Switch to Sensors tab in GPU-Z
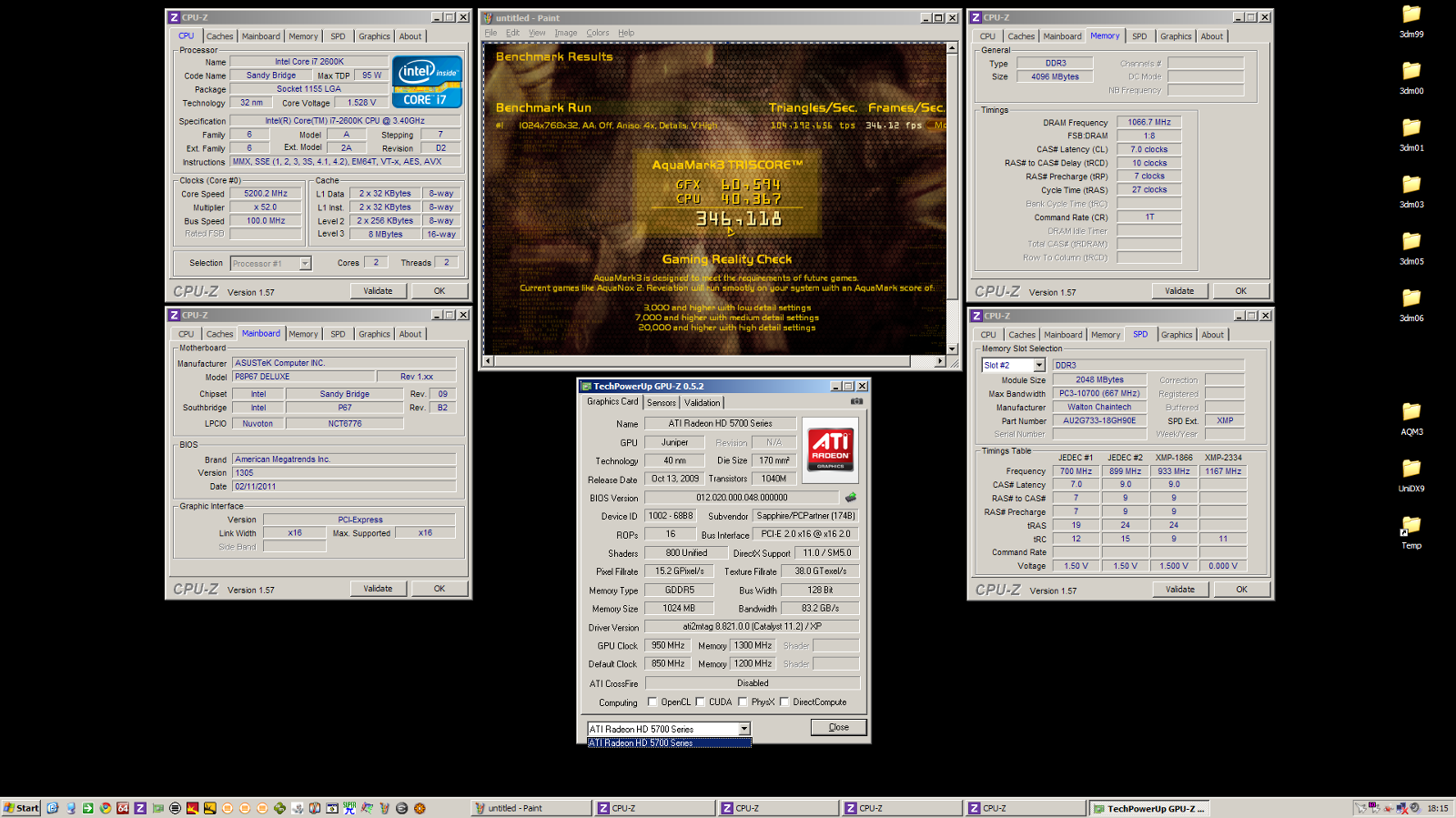This screenshot has height=818, width=1456. tap(662, 402)
